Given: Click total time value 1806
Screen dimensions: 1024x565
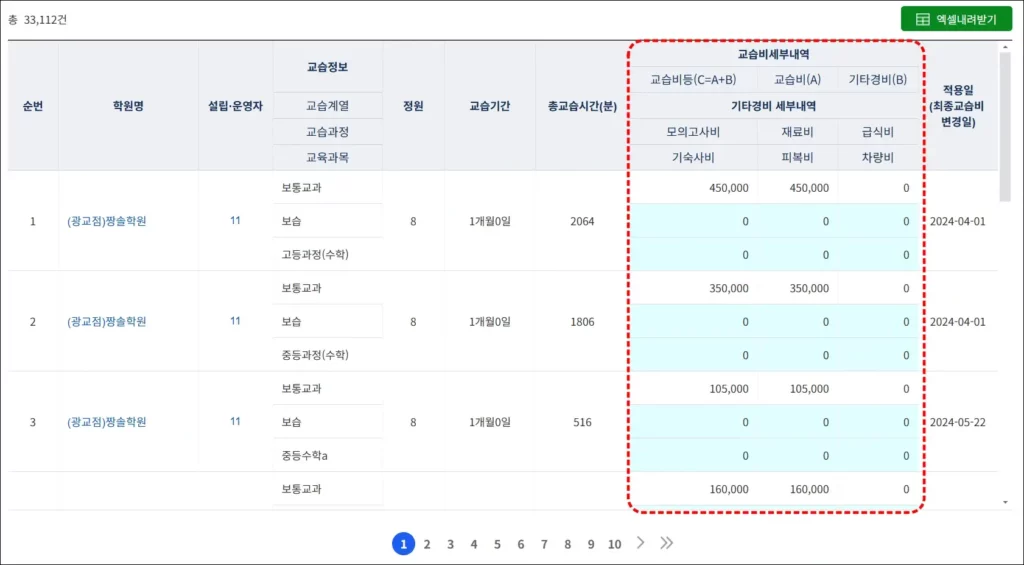Looking at the screenshot, I should coord(582,322).
